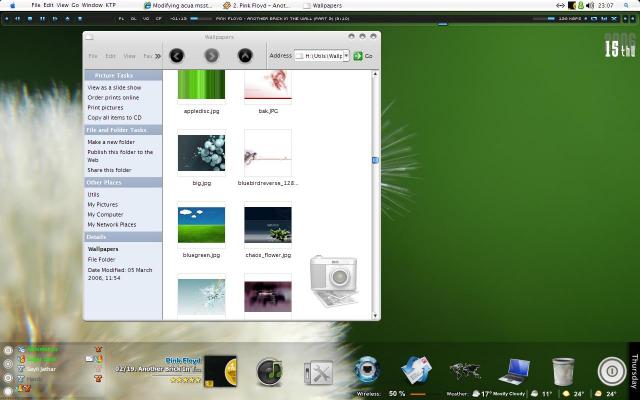Click View as a slide show
640x400 pixels.
tap(114, 88)
